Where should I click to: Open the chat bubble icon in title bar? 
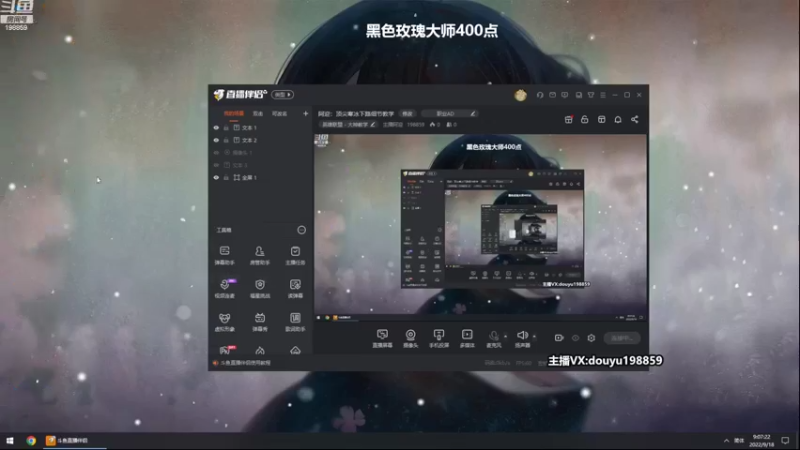(564, 95)
